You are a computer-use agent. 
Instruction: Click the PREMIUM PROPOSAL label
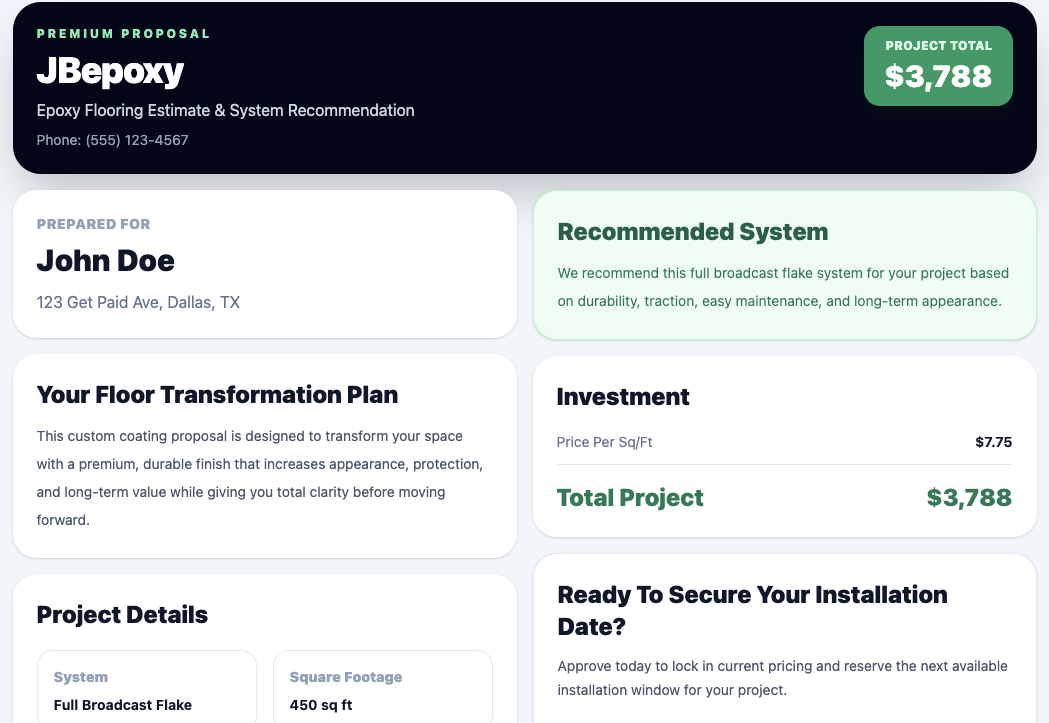[x=123, y=33]
